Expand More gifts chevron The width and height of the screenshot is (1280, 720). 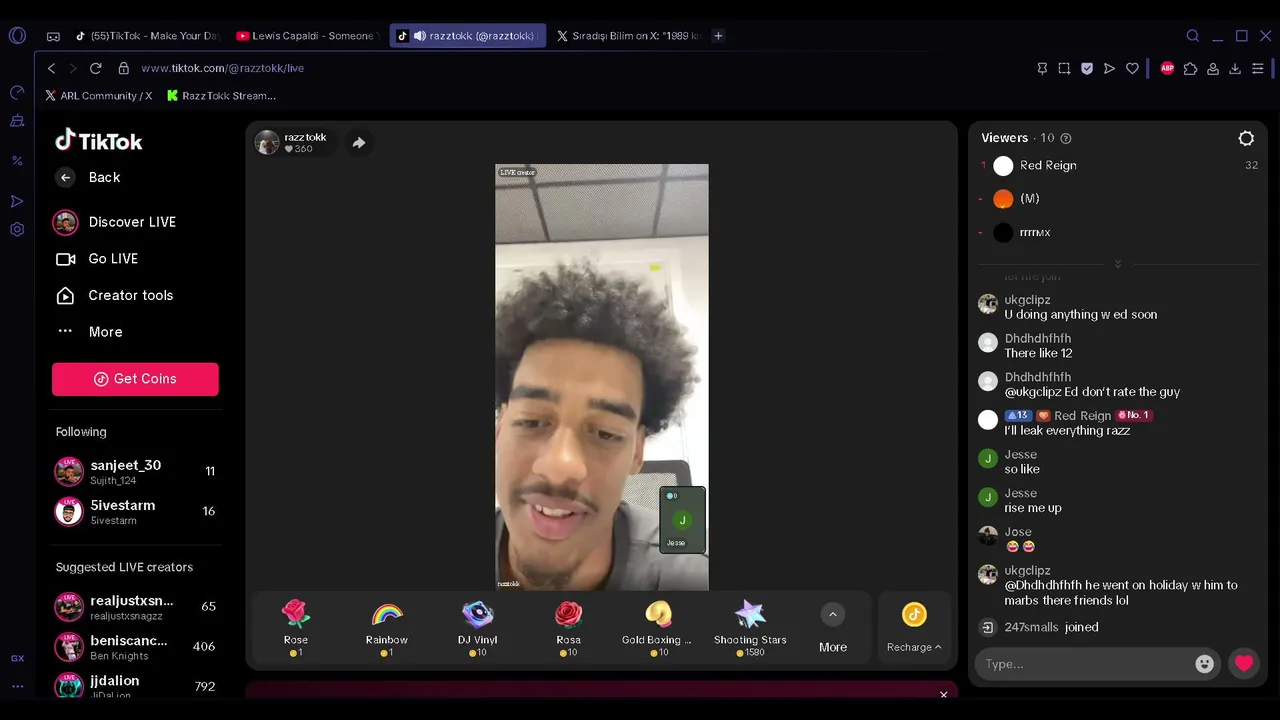(x=833, y=615)
